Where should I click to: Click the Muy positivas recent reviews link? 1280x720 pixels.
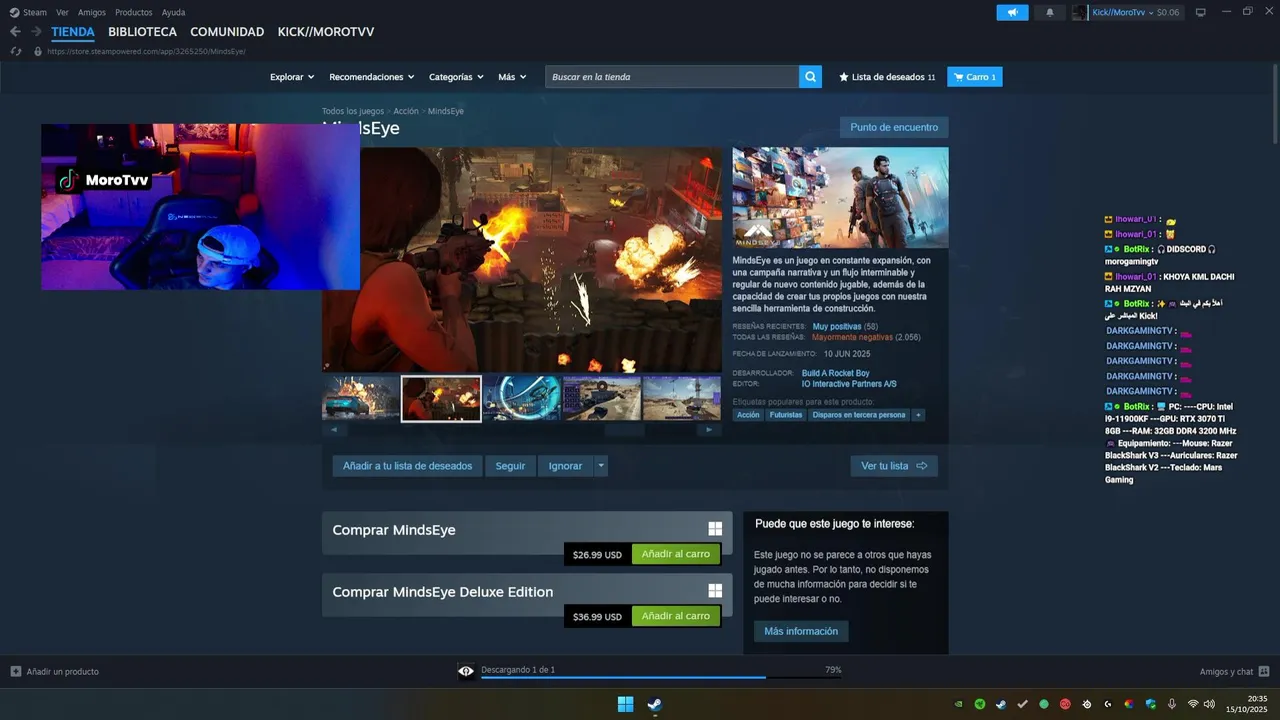[x=837, y=327]
